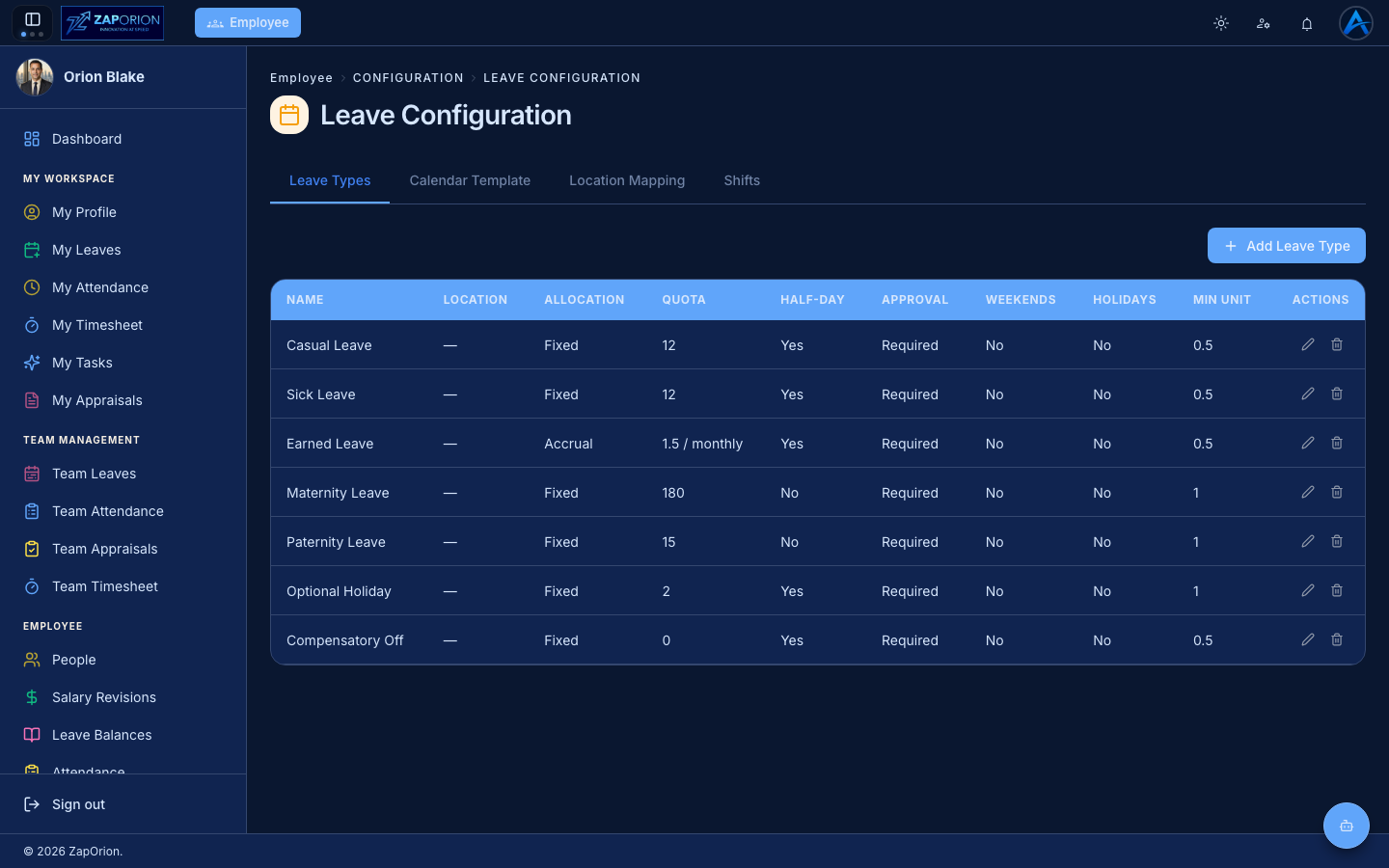This screenshot has height=868, width=1389.
Task: Click 'Optional Holiday' name cell
Action: 339,591
